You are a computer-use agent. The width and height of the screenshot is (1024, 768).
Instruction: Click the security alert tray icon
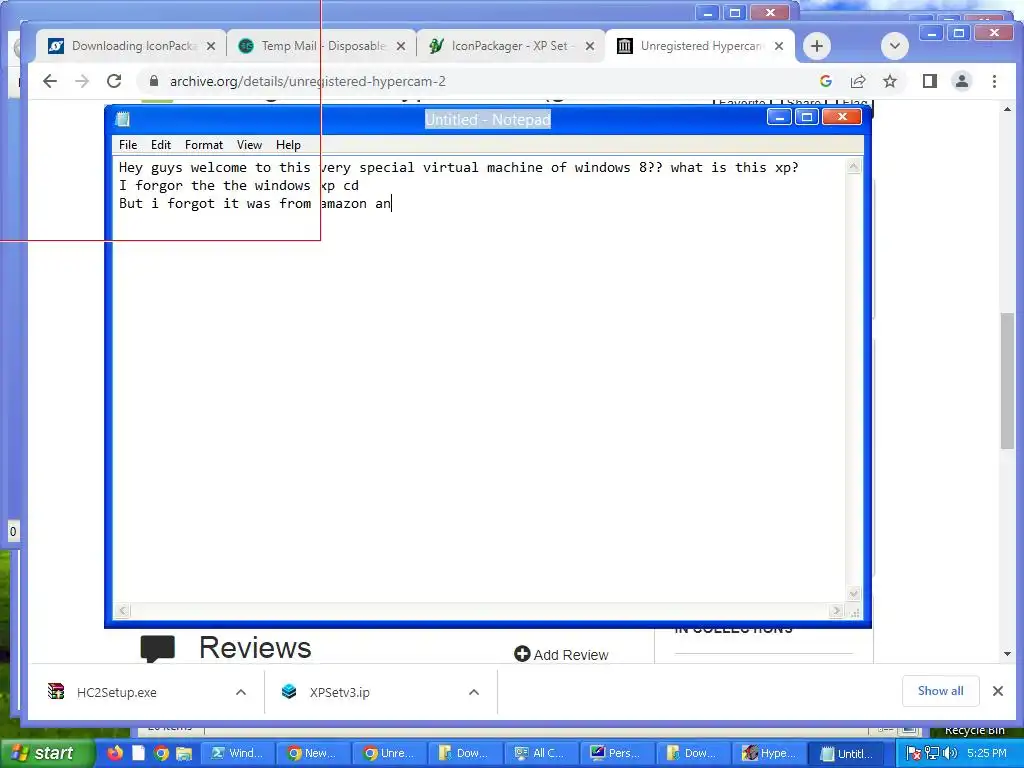[914, 753]
